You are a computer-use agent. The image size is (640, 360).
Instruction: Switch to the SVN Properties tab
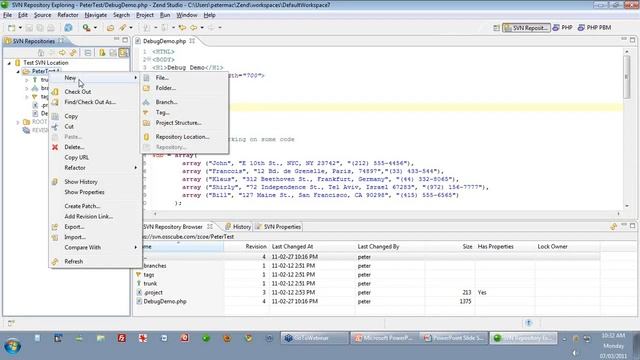(278, 227)
